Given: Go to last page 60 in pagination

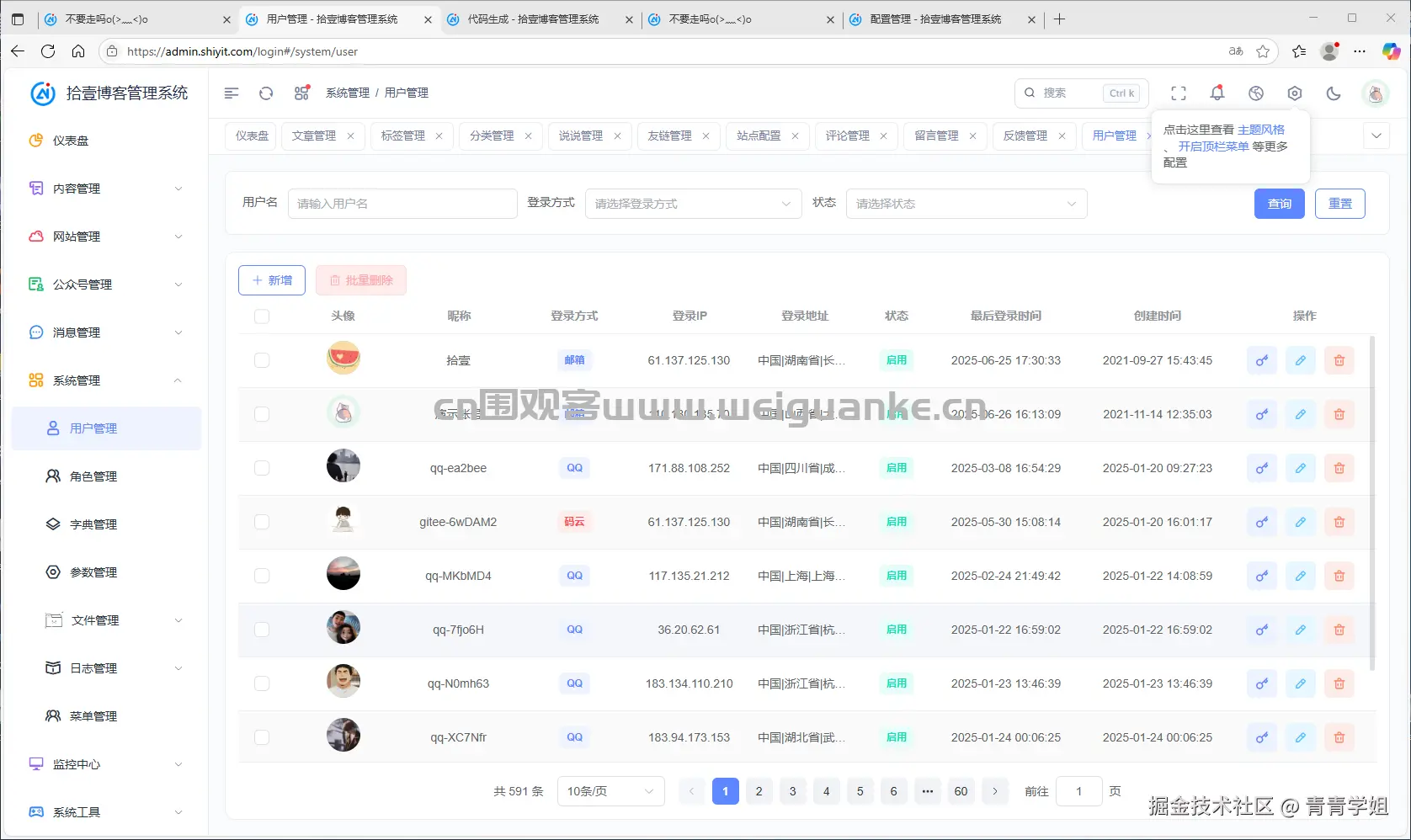Looking at the screenshot, I should click(961, 791).
